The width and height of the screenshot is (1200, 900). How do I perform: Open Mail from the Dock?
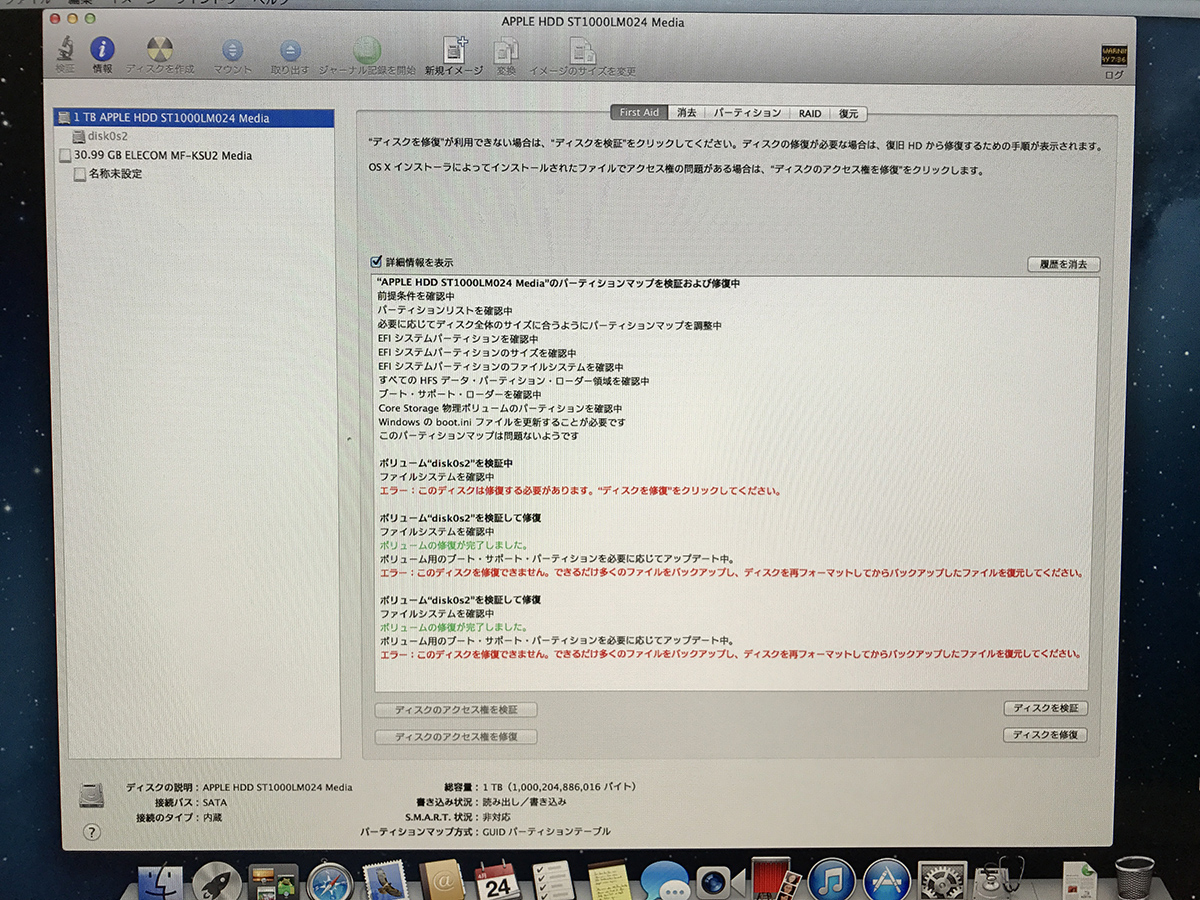(x=385, y=882)
